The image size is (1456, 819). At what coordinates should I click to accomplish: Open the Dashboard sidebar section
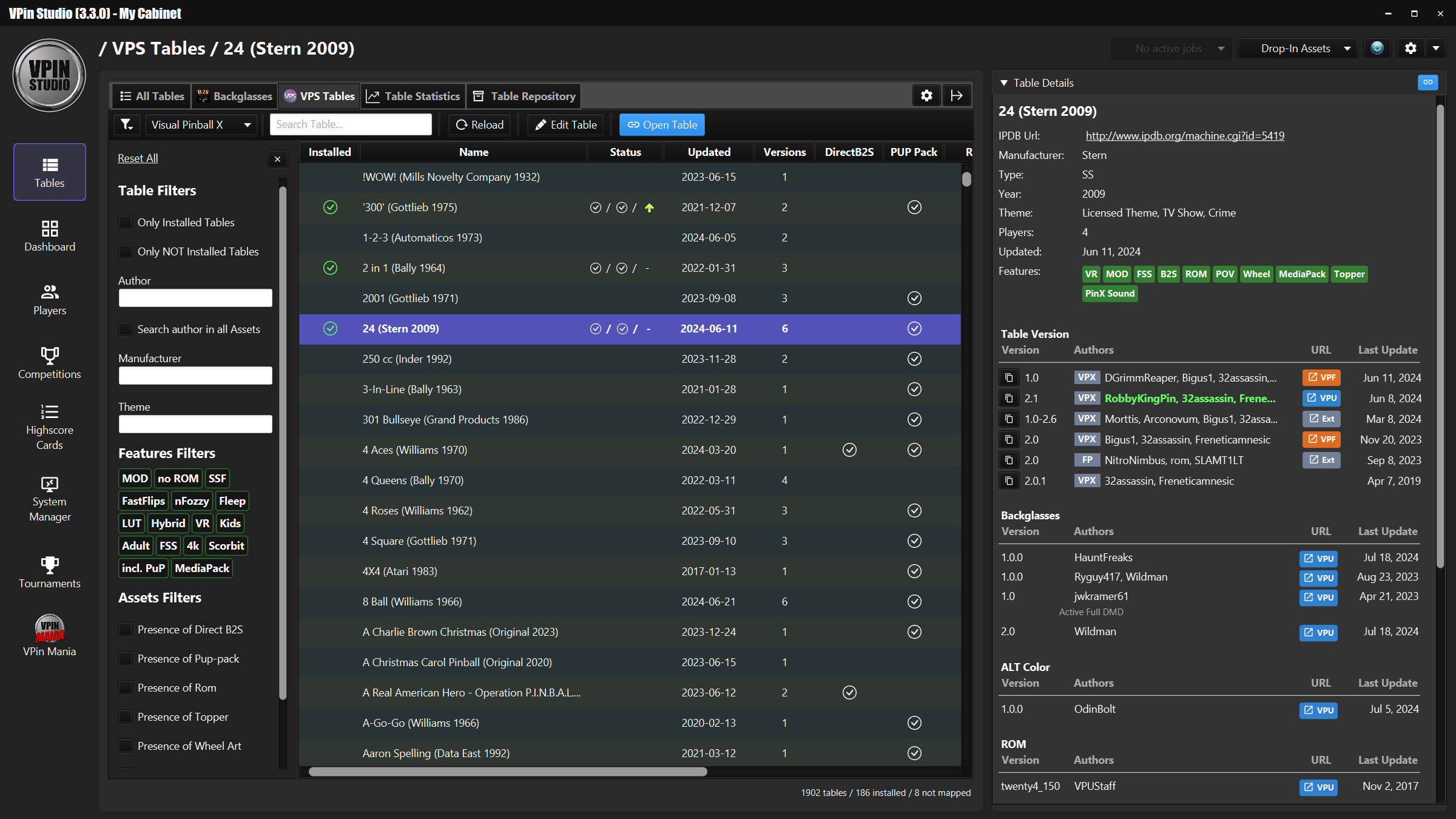50,236
